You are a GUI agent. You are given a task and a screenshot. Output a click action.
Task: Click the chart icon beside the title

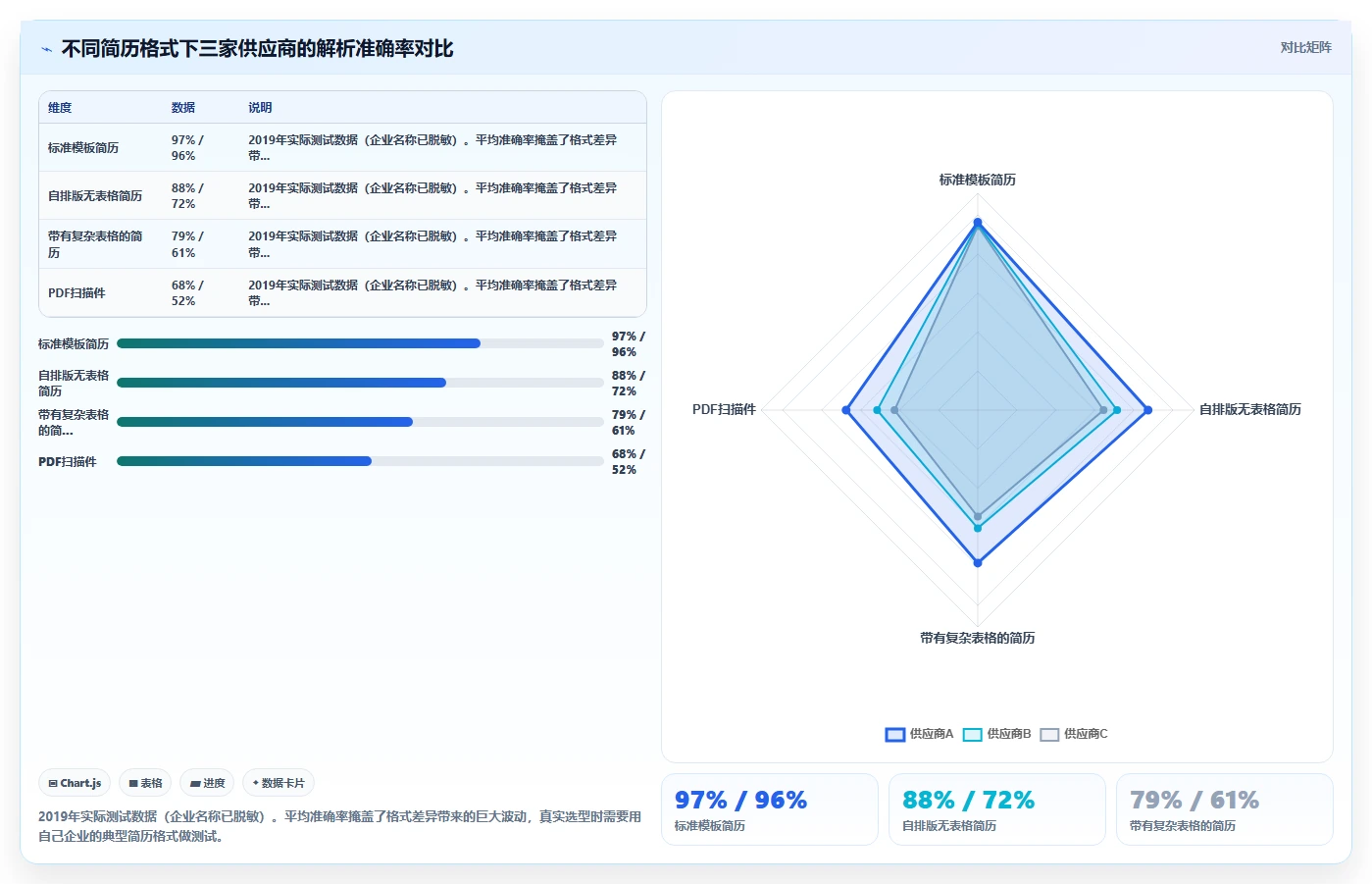[46, 49]
